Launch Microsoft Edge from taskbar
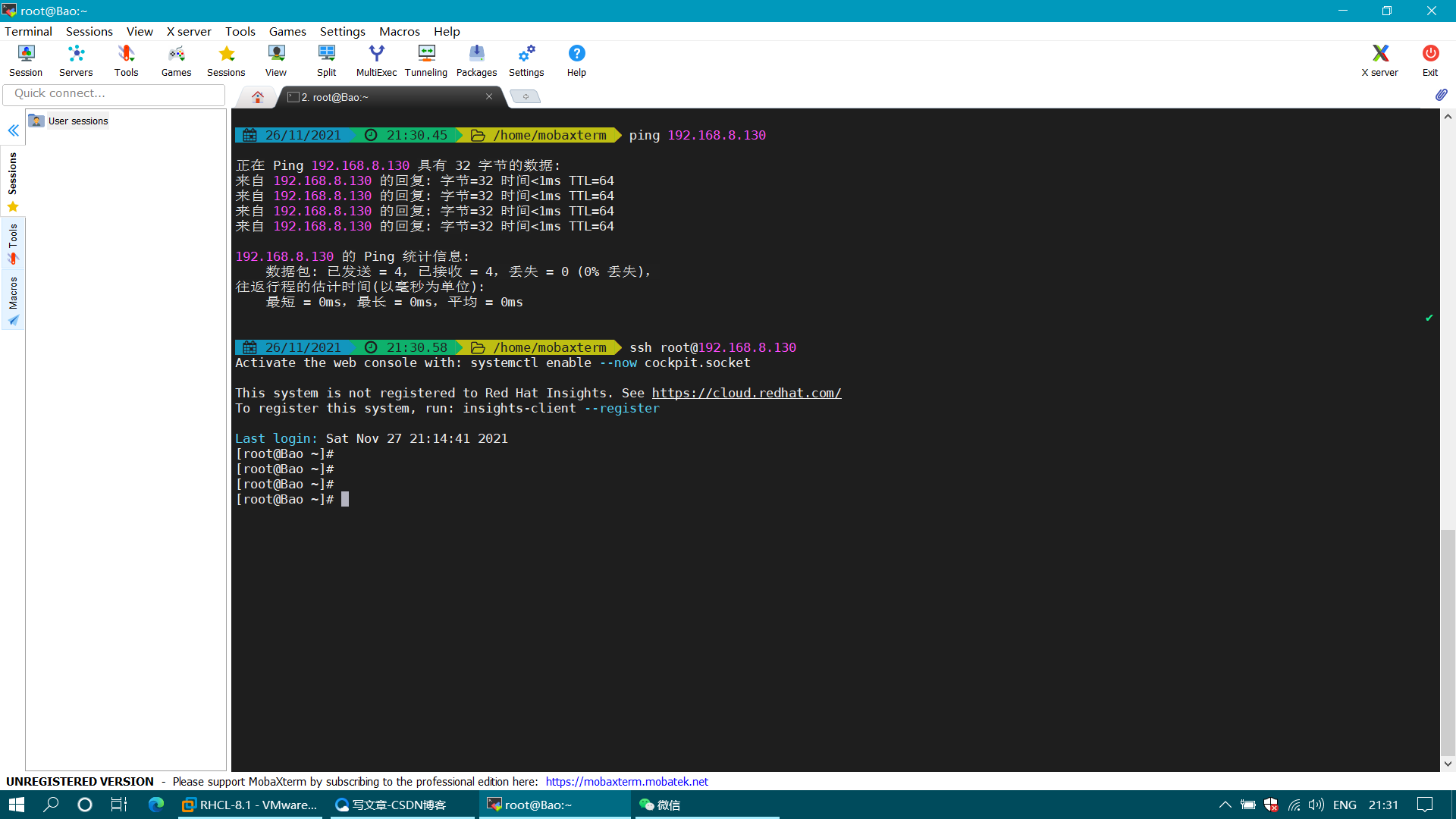1456x819 pixels. pyautogui.click(x=156, y=805)
